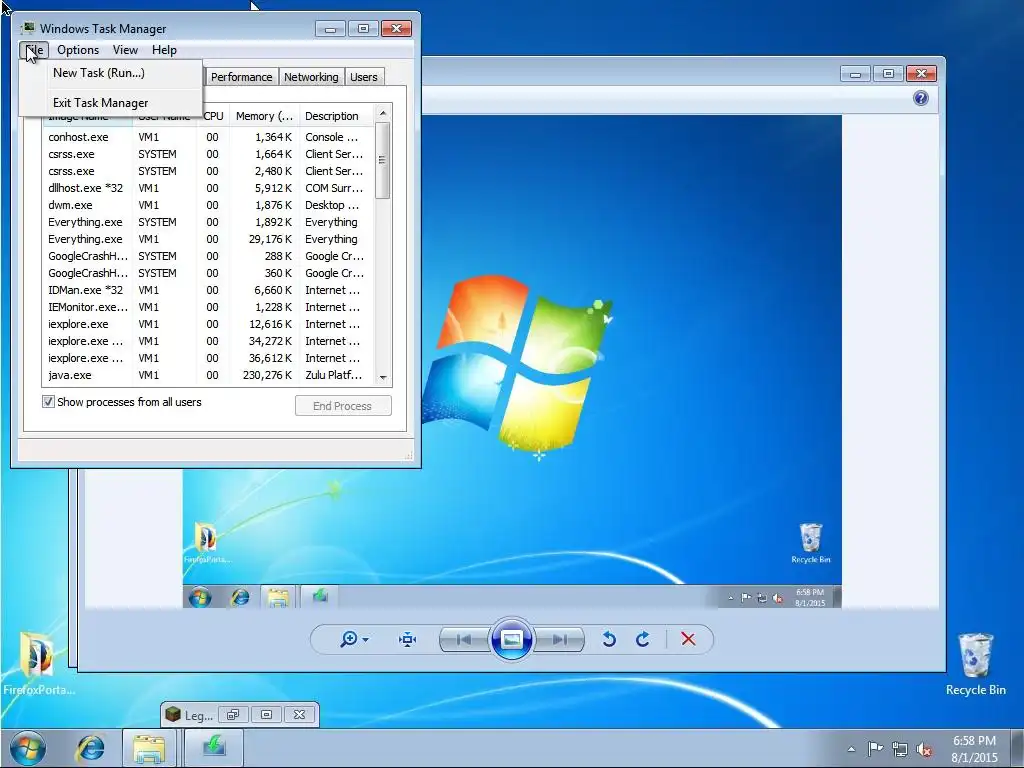Select the Recycle Bin desktop icon
The image size is (1024, 768).
[976, 664]
